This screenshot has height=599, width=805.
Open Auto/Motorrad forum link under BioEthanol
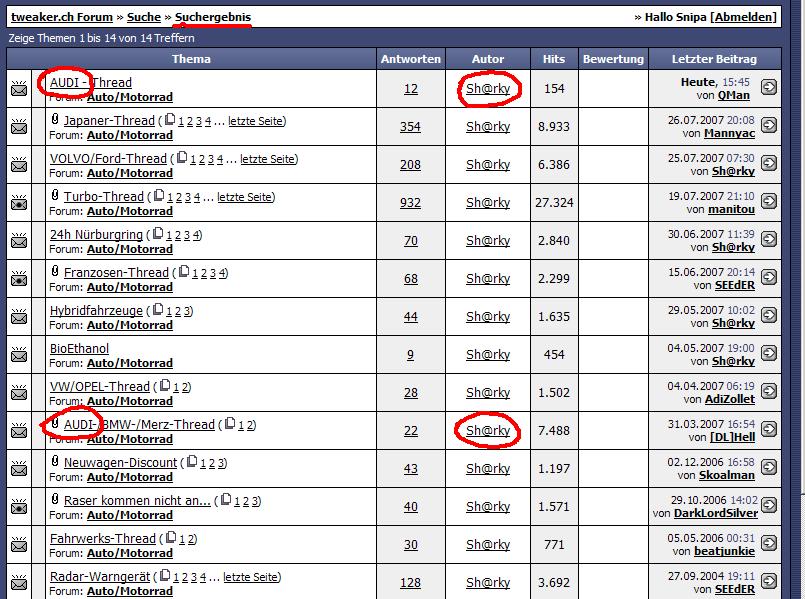(130, 363)
